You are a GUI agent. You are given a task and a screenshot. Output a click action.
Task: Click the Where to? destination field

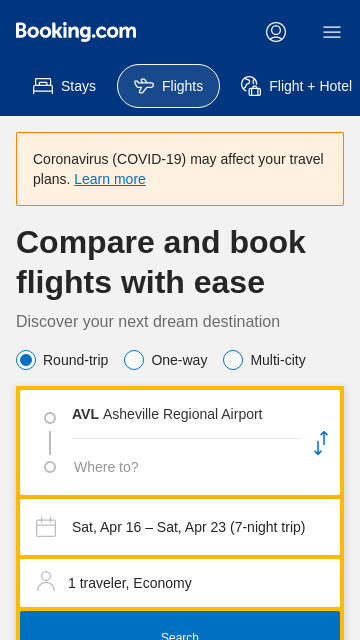pyautogui.click(x=186, y=467)
